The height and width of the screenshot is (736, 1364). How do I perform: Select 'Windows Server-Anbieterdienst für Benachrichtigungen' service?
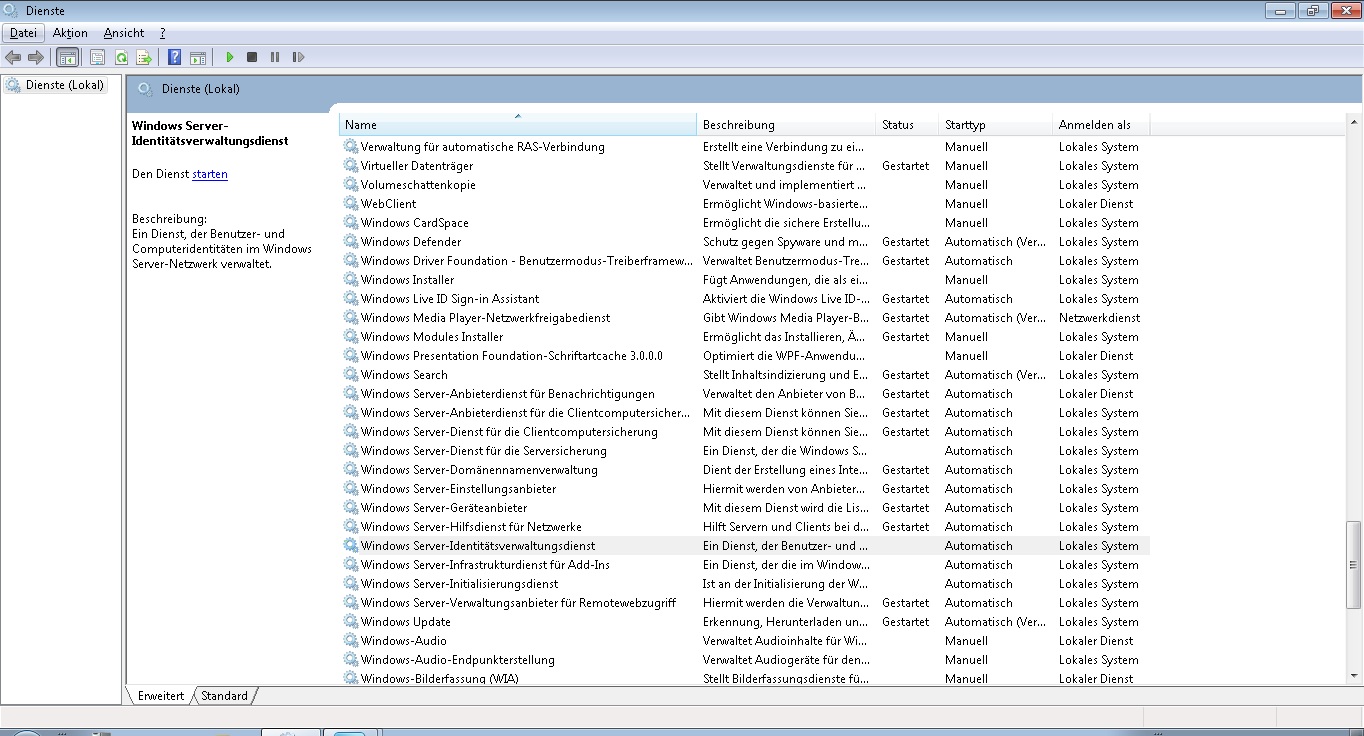coord(508,394)
